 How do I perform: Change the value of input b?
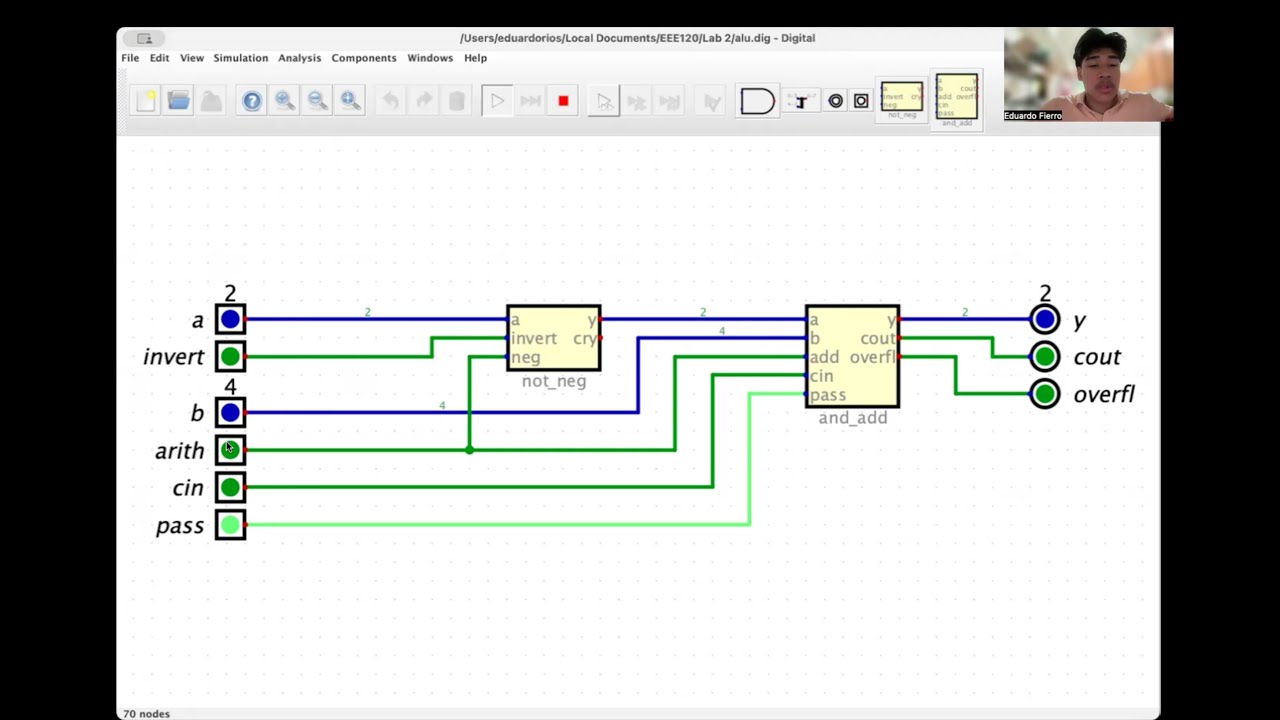(x=230, y=413)
